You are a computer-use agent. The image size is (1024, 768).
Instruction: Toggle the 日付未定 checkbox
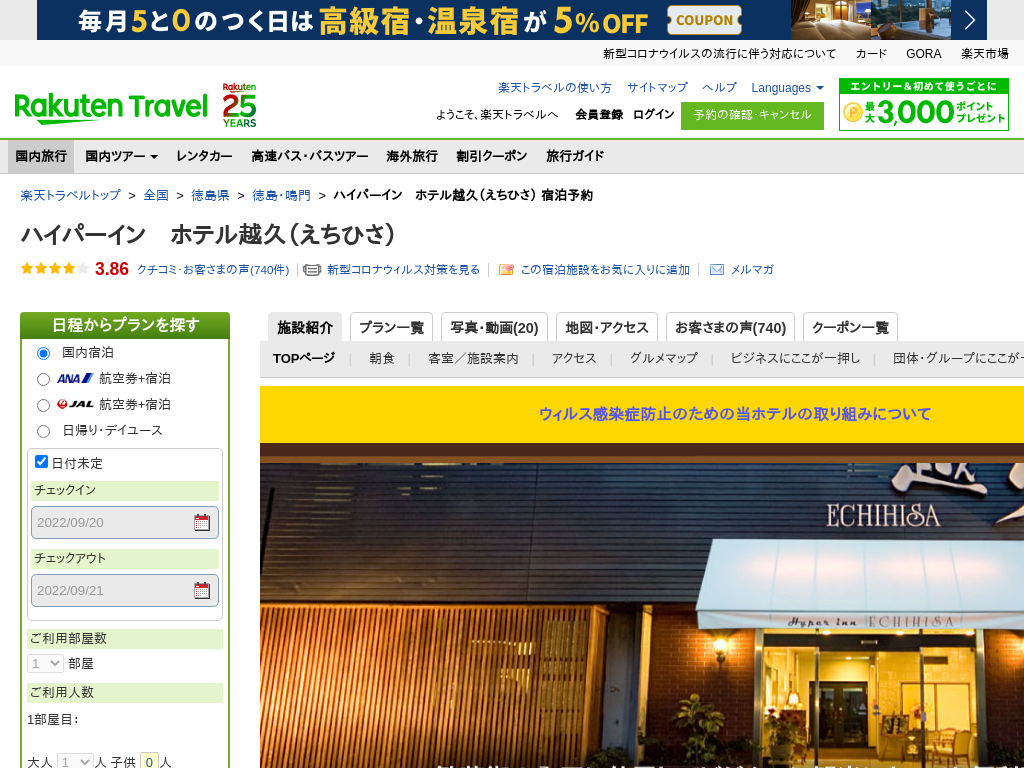42,462
